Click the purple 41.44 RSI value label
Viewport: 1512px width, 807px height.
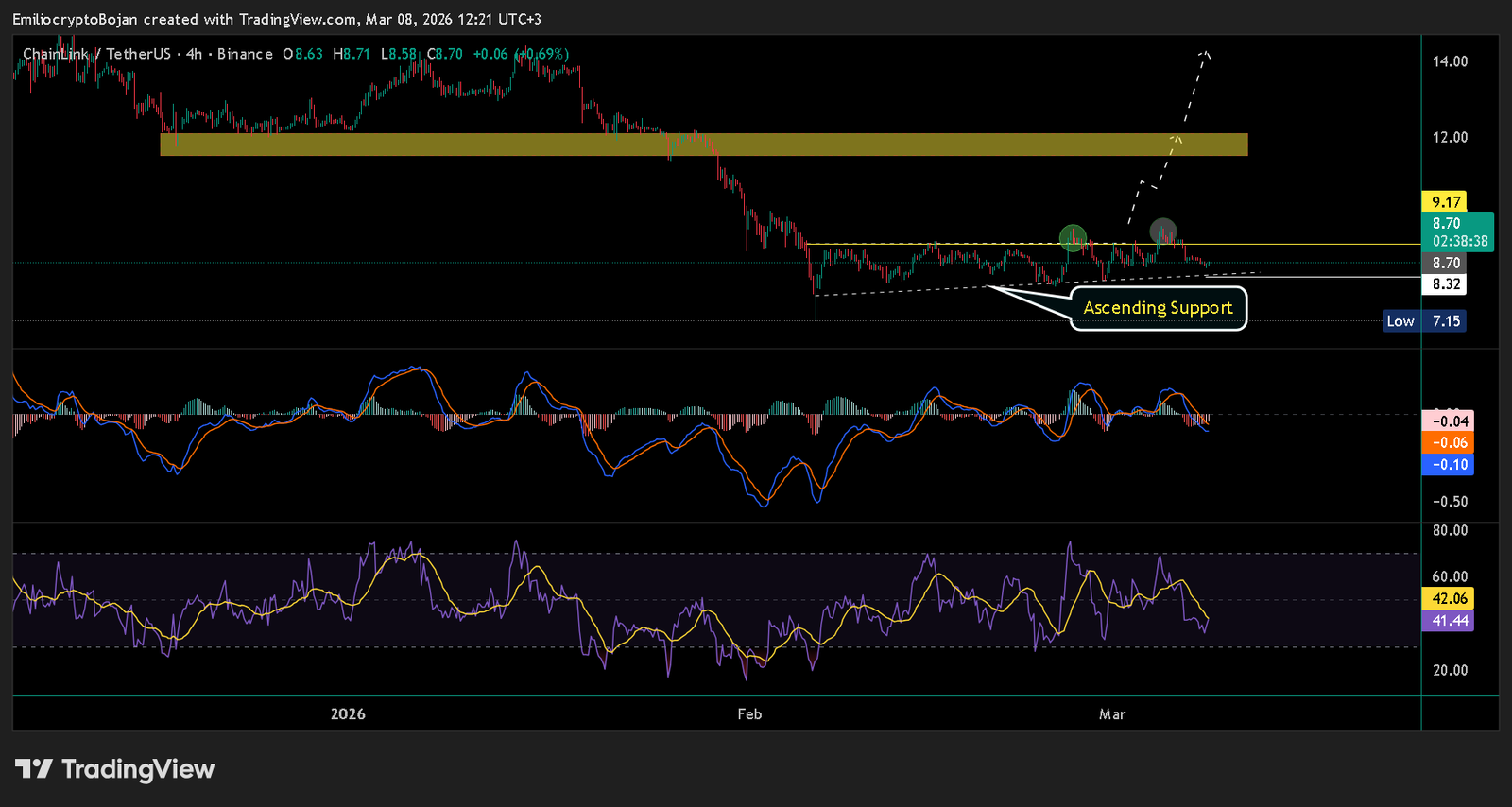(x=1448, y=621)
